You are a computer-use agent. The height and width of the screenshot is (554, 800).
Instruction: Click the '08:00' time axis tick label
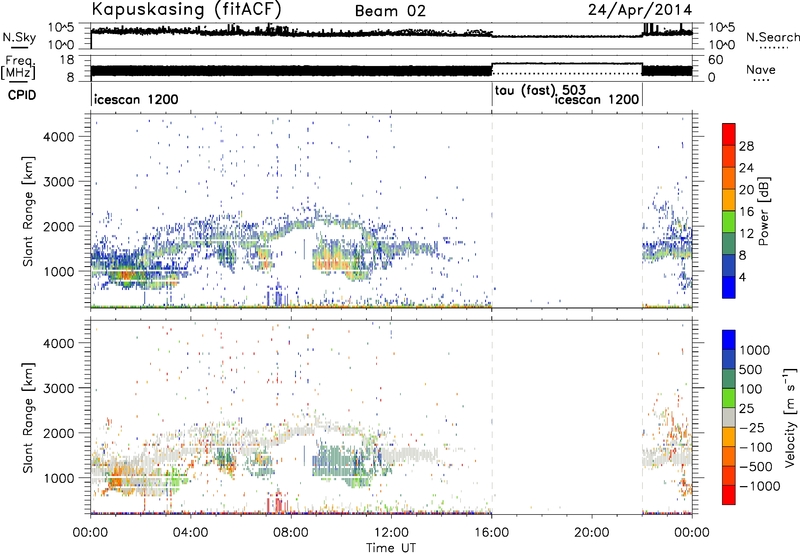[291, 533]
